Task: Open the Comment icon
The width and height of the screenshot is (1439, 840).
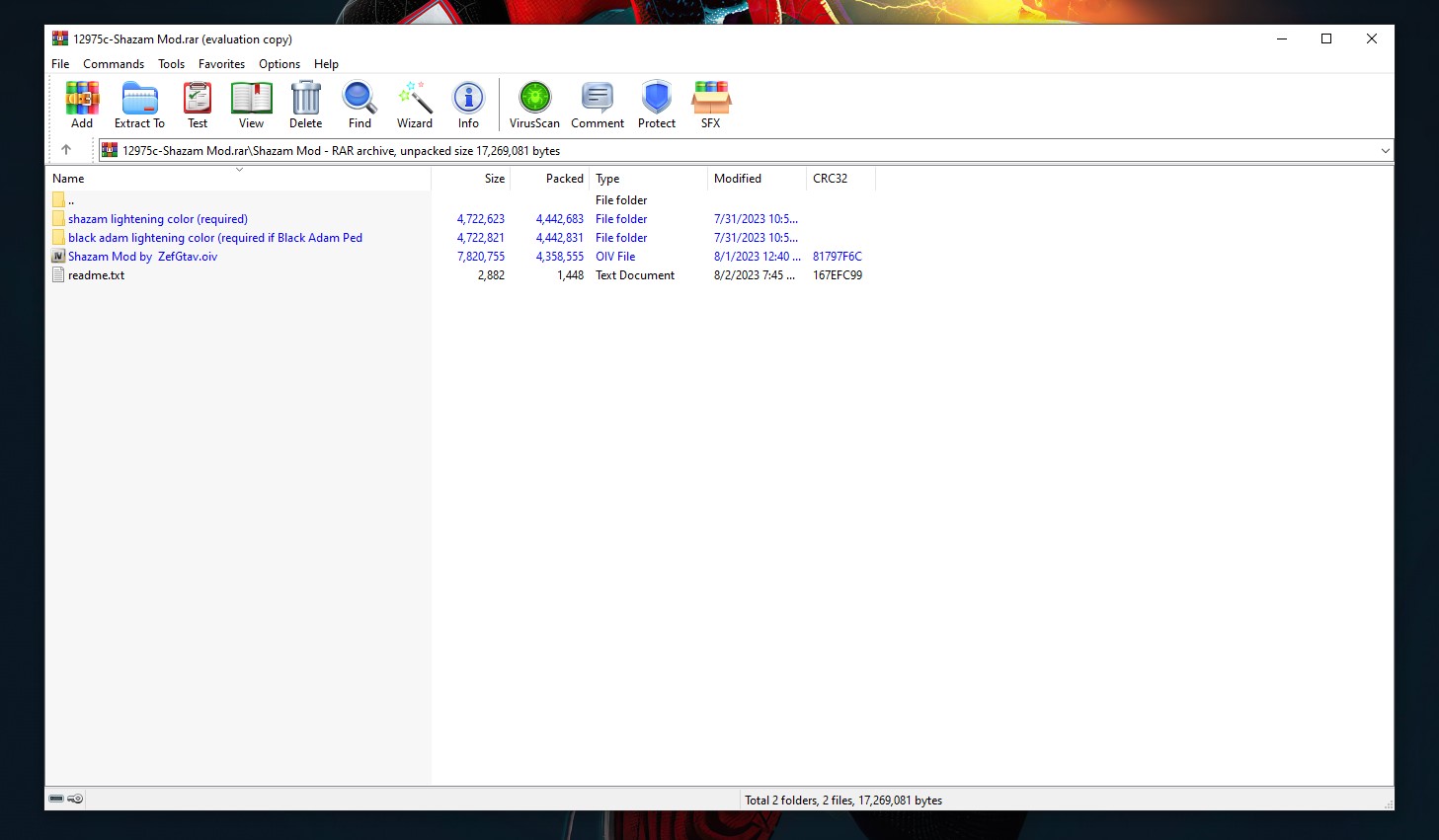Action: pos(597,104)
